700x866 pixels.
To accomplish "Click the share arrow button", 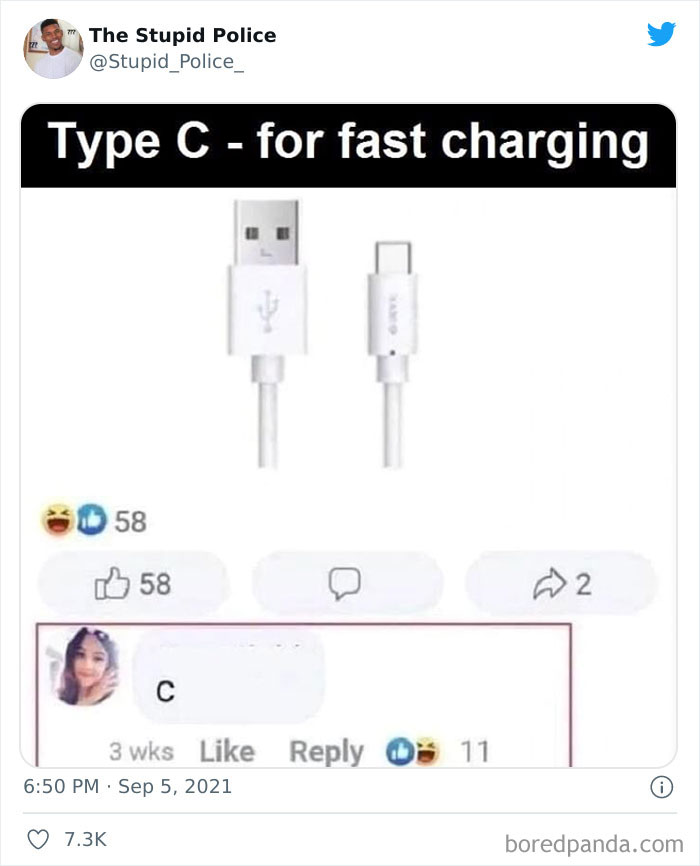I will (x=561, y=583).
